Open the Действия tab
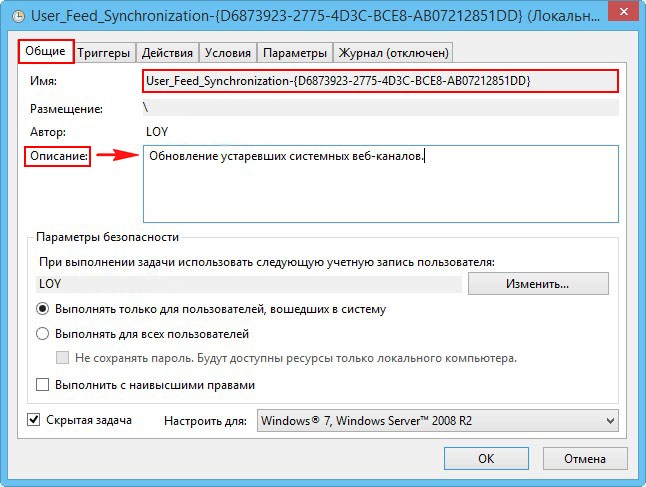This screenshot has height=487, width=646. tap(167, 53)
